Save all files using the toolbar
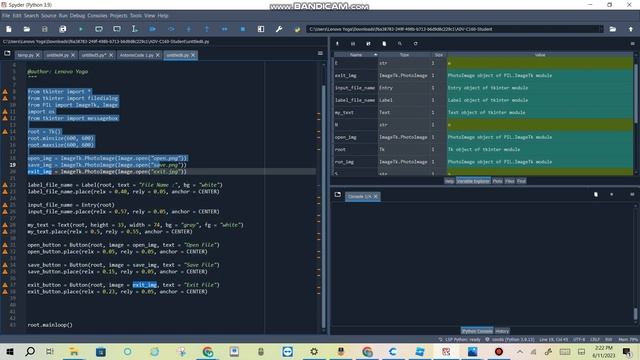The width and height of the screenshot is (640, 360). click(62, 29)
